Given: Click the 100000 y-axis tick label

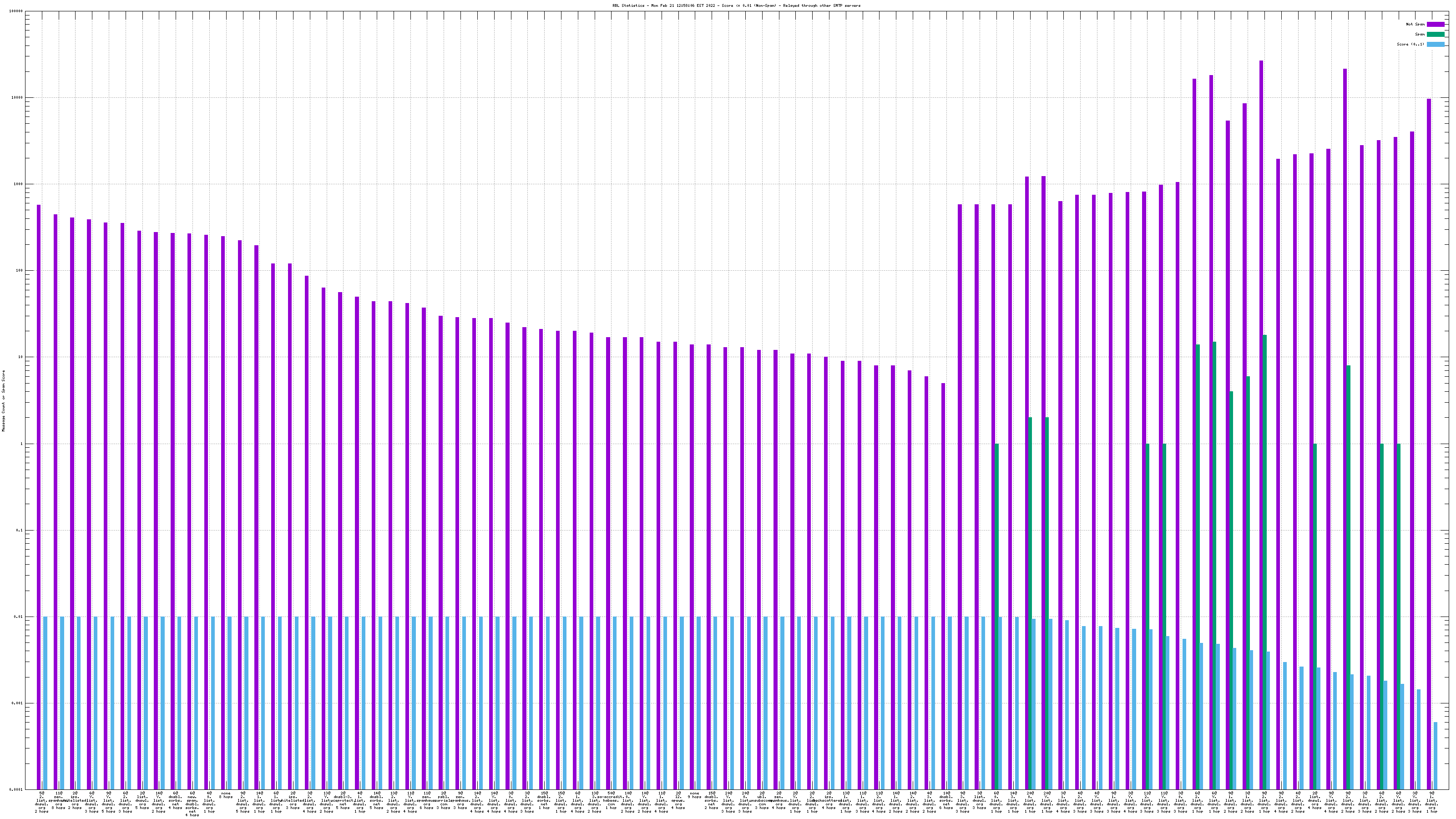Looking at the screenshot, I should pos(16,11).
